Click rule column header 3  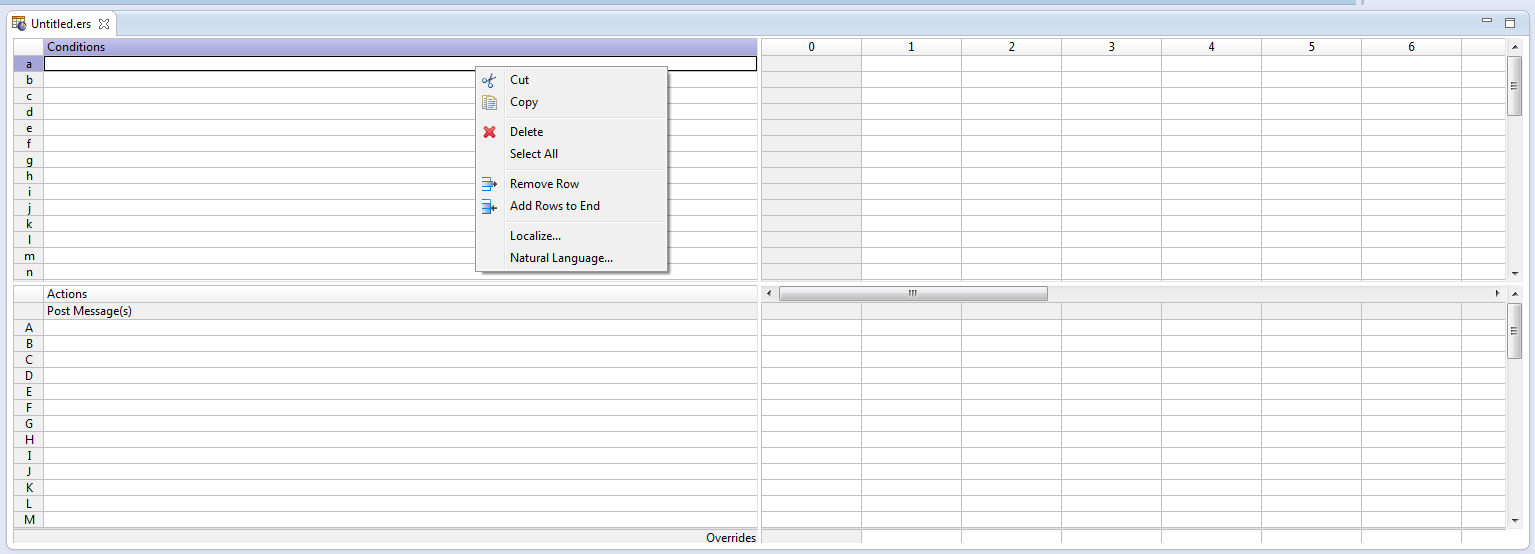click(1111, 47)
